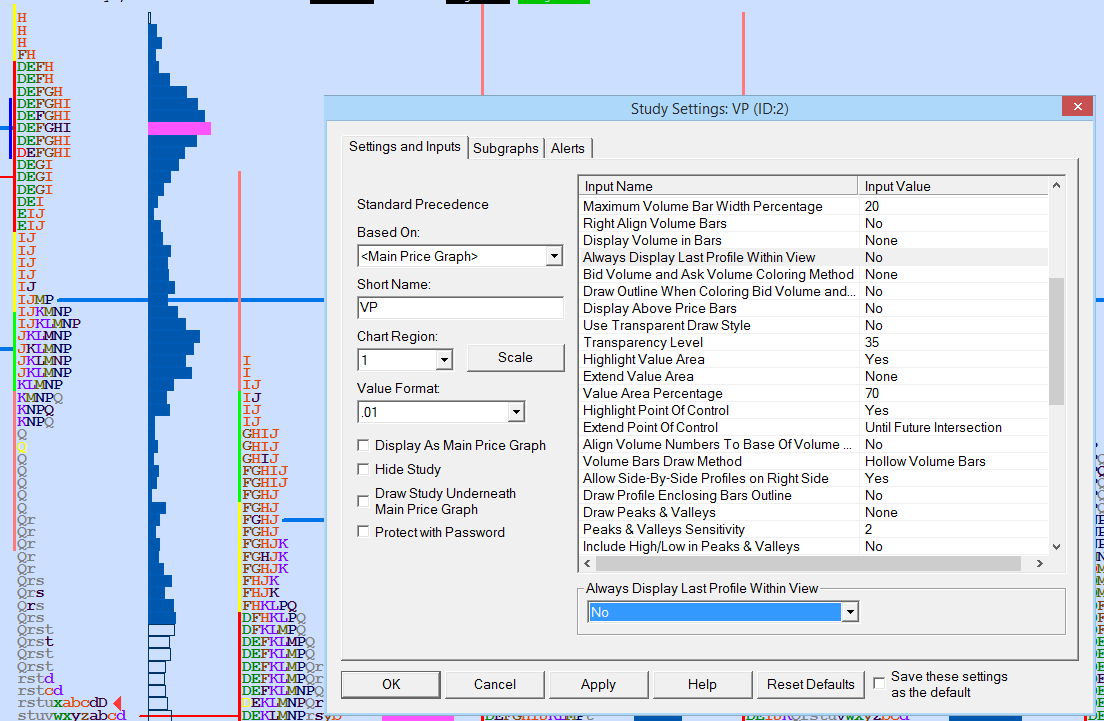Open Always Display Last Profile dropdown
This screenshot has height=721, width=1104.
click(x=850, y=612)
